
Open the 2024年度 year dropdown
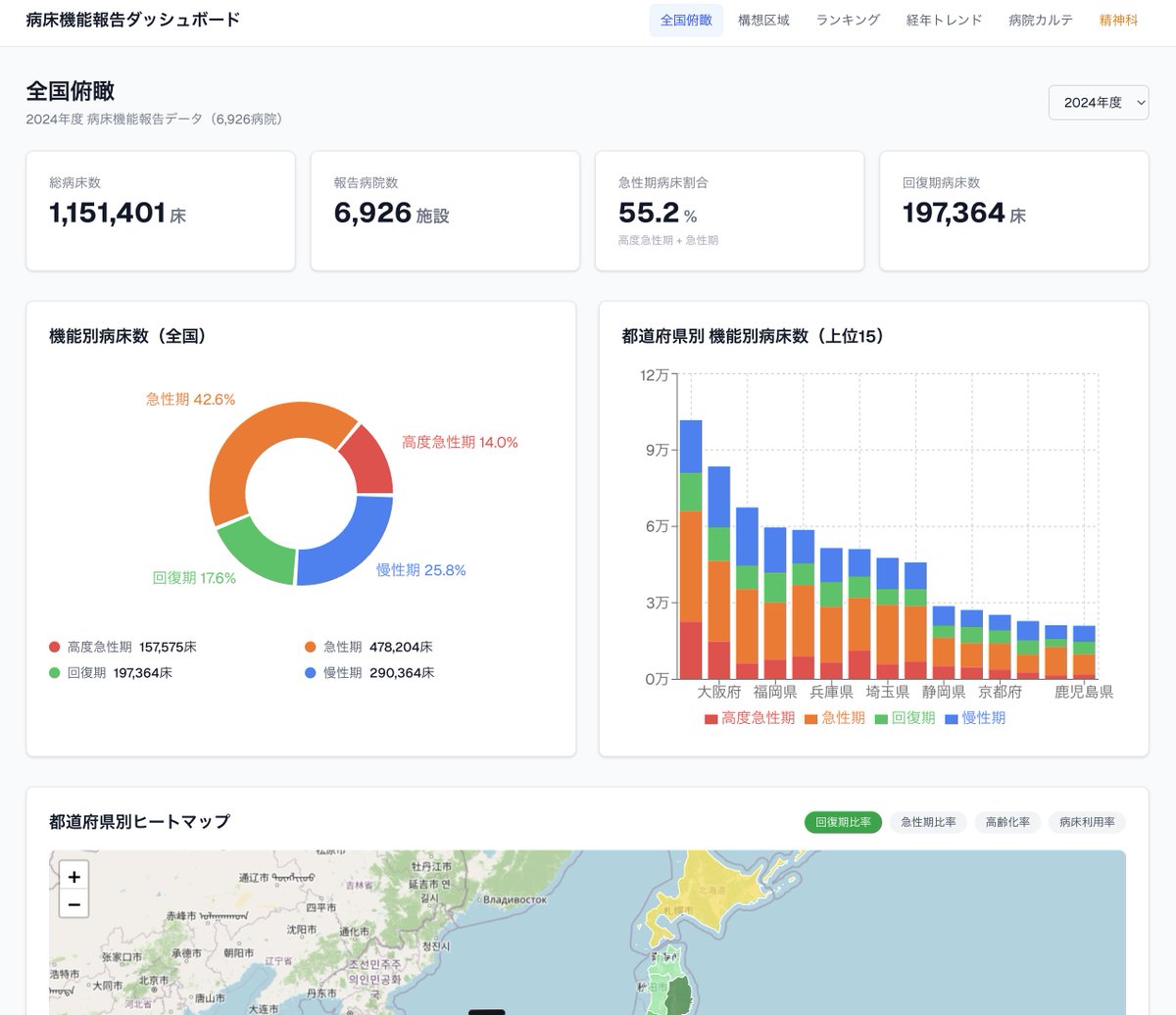1099,102
